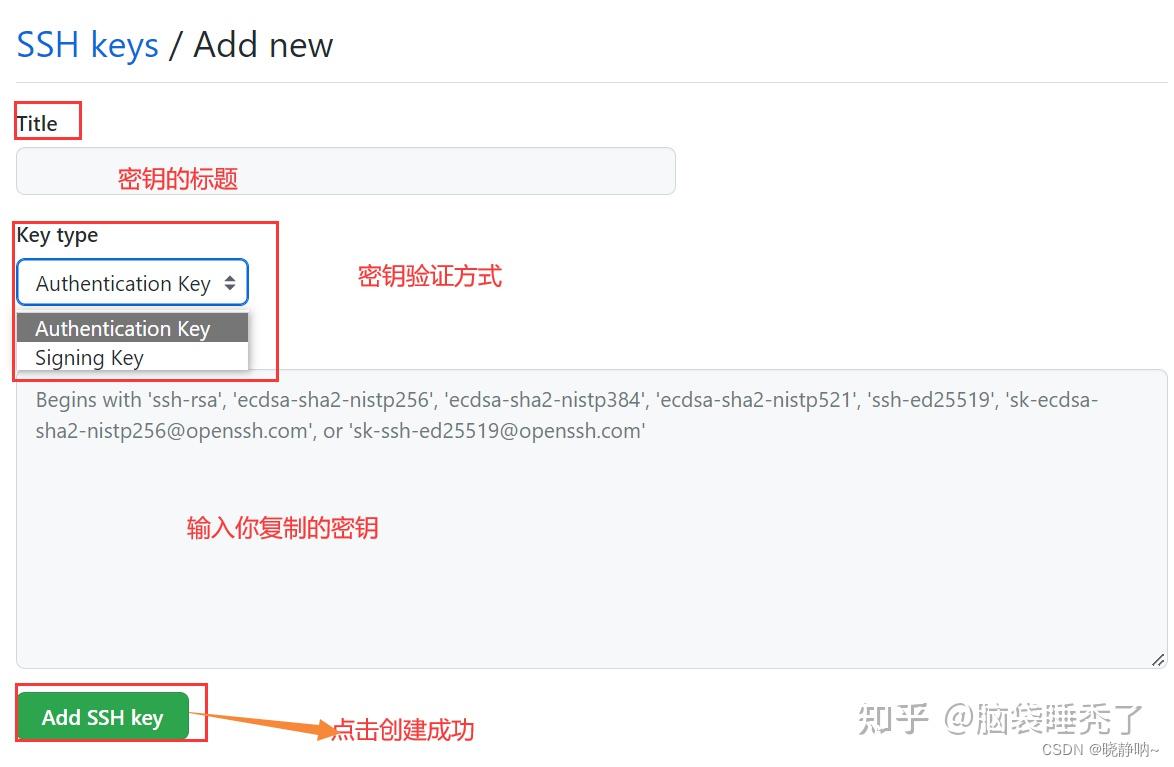Screen dimensions: 1174x767
Task: Click the slash separator in the heading
Action: (x=176, y=45)
